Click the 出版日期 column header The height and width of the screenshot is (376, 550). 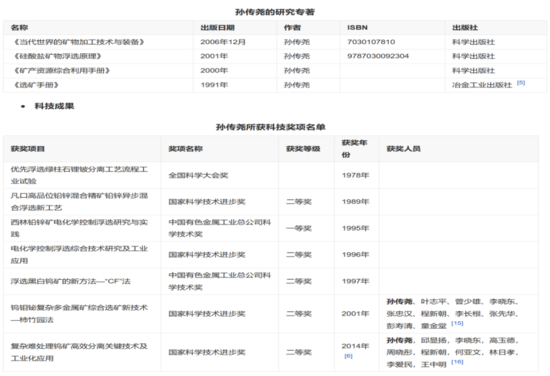click(x=217, y=27)
